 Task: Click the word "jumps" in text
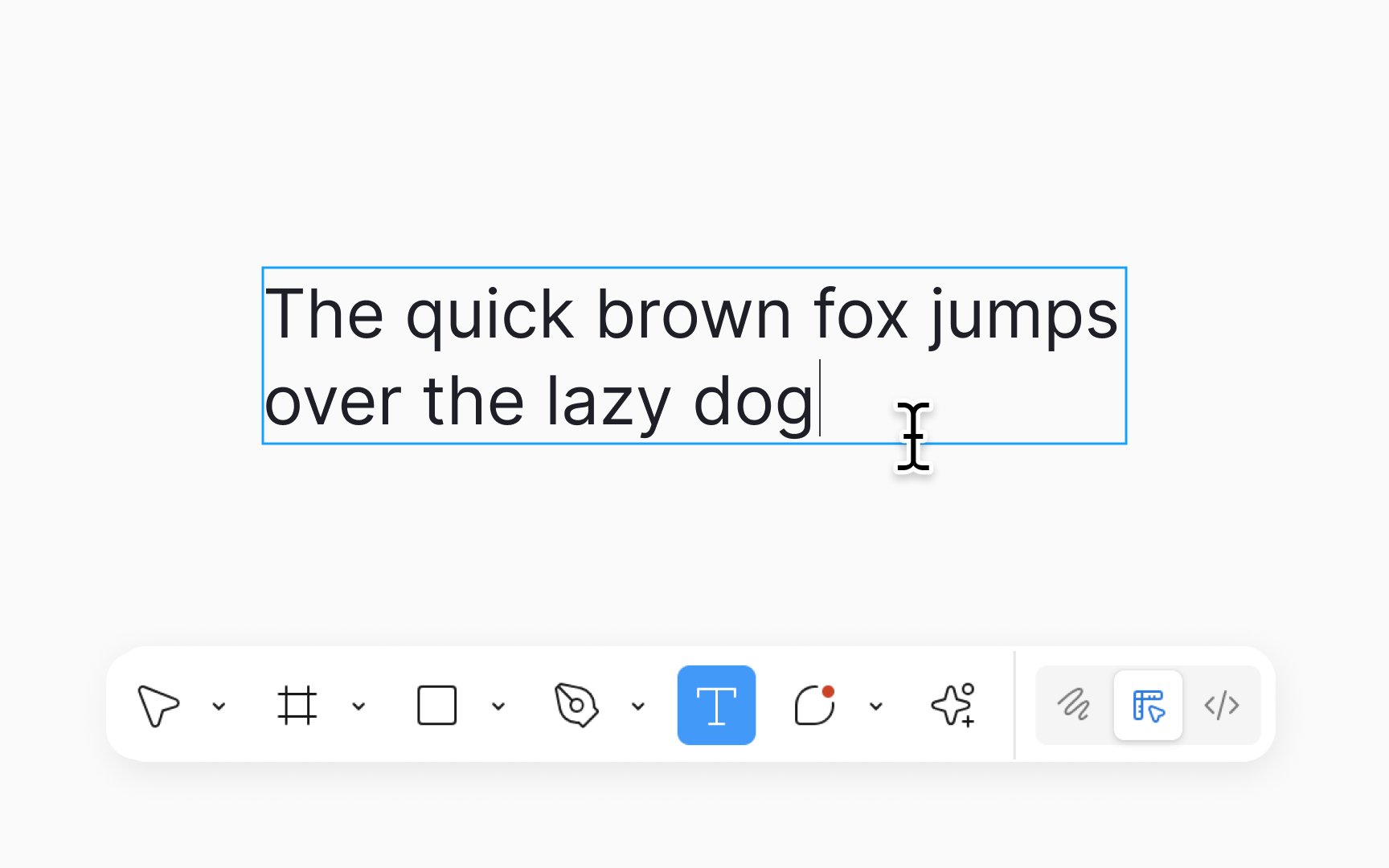(x=1023, y=315)
